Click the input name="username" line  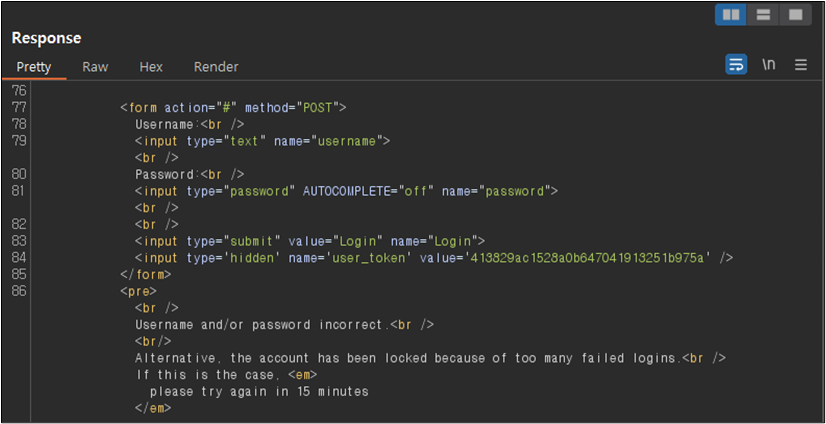pos(262,141)
